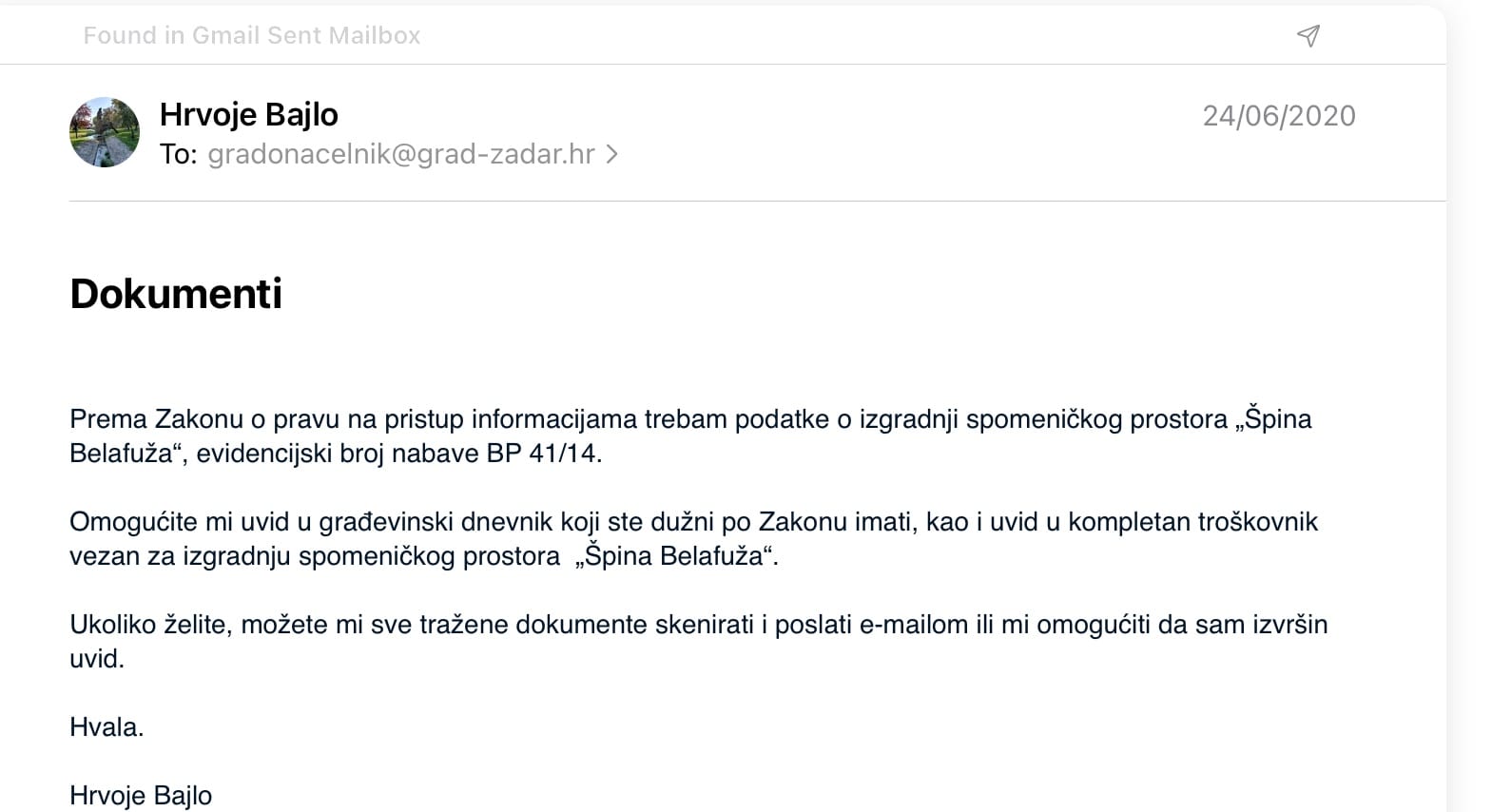Select recipient gradonacelnik@grad-zadar.hr address
The width and height of the screenshot is (1492, 812).
tap(401, 154)
